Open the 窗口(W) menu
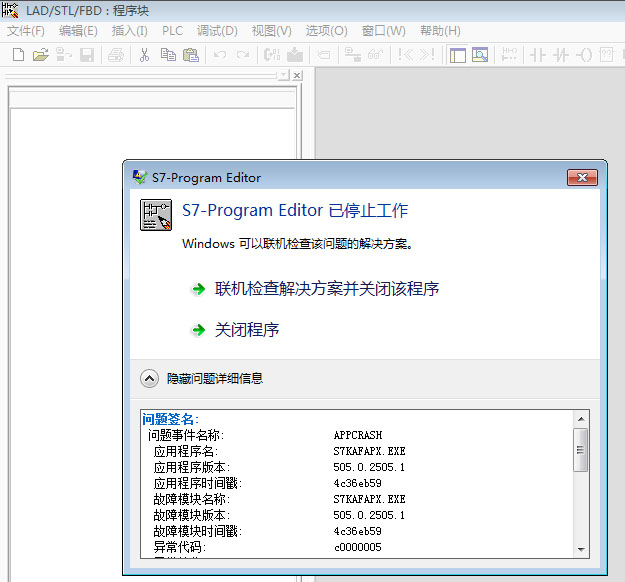Viewport: 625px width, 582px height. click(383, 31)
